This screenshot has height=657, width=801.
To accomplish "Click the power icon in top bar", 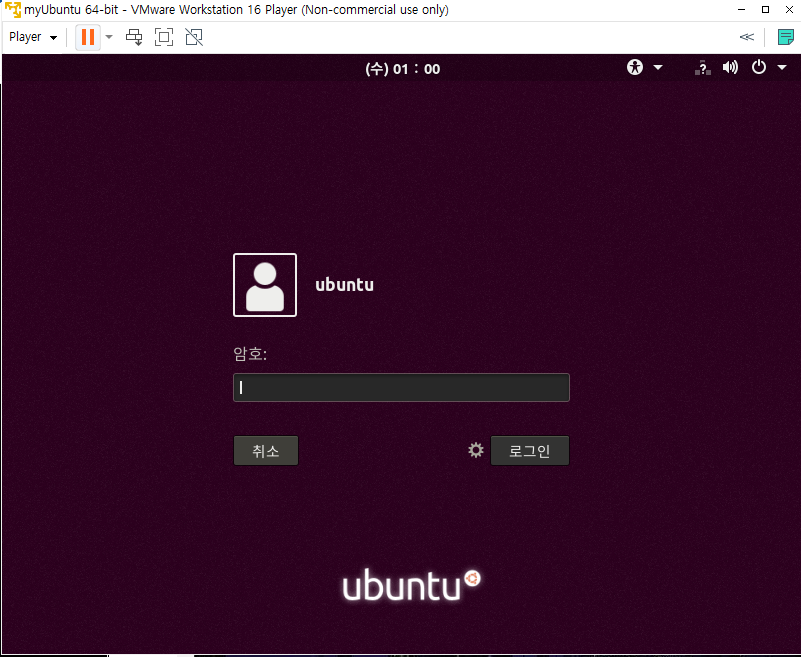I will [x=759, y=67].
